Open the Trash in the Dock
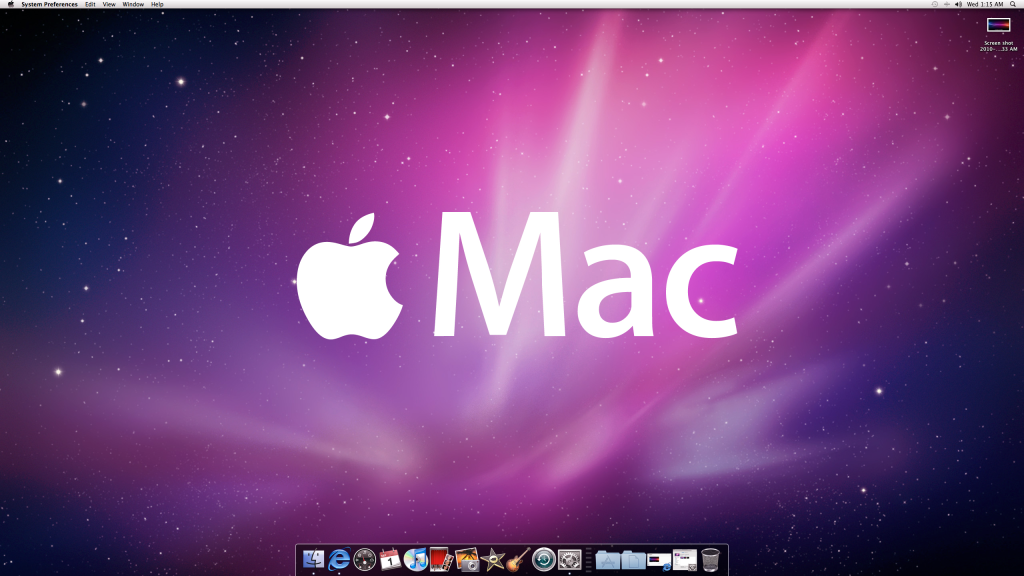This screenshot has height=576, width=1024. (711, 559)
